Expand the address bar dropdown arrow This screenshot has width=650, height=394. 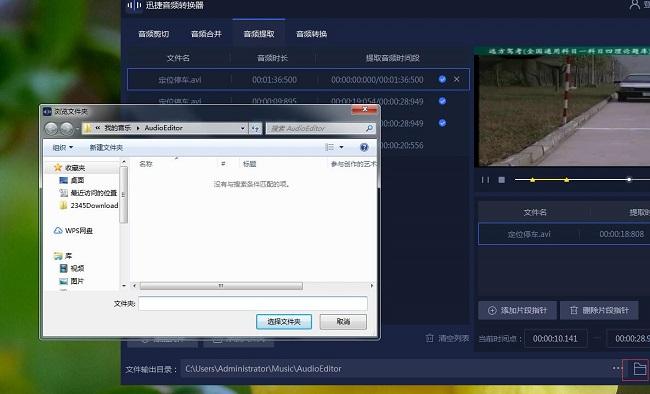(x=243, y=128)
